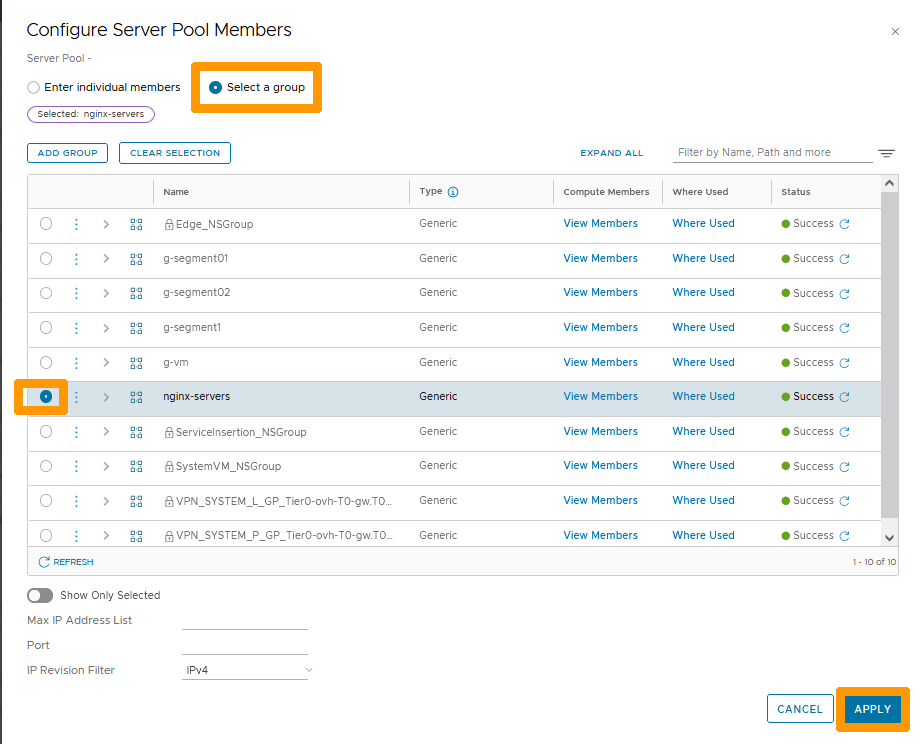Refresh status of Edge_NSGroup row
924x744 pixels.
point(845,224)
